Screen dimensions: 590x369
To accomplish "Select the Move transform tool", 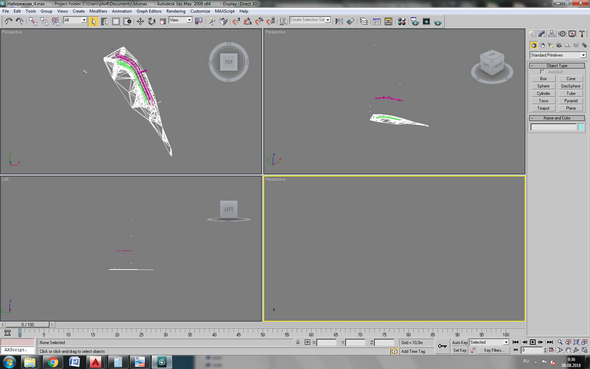I will click(x=140, y=21).
